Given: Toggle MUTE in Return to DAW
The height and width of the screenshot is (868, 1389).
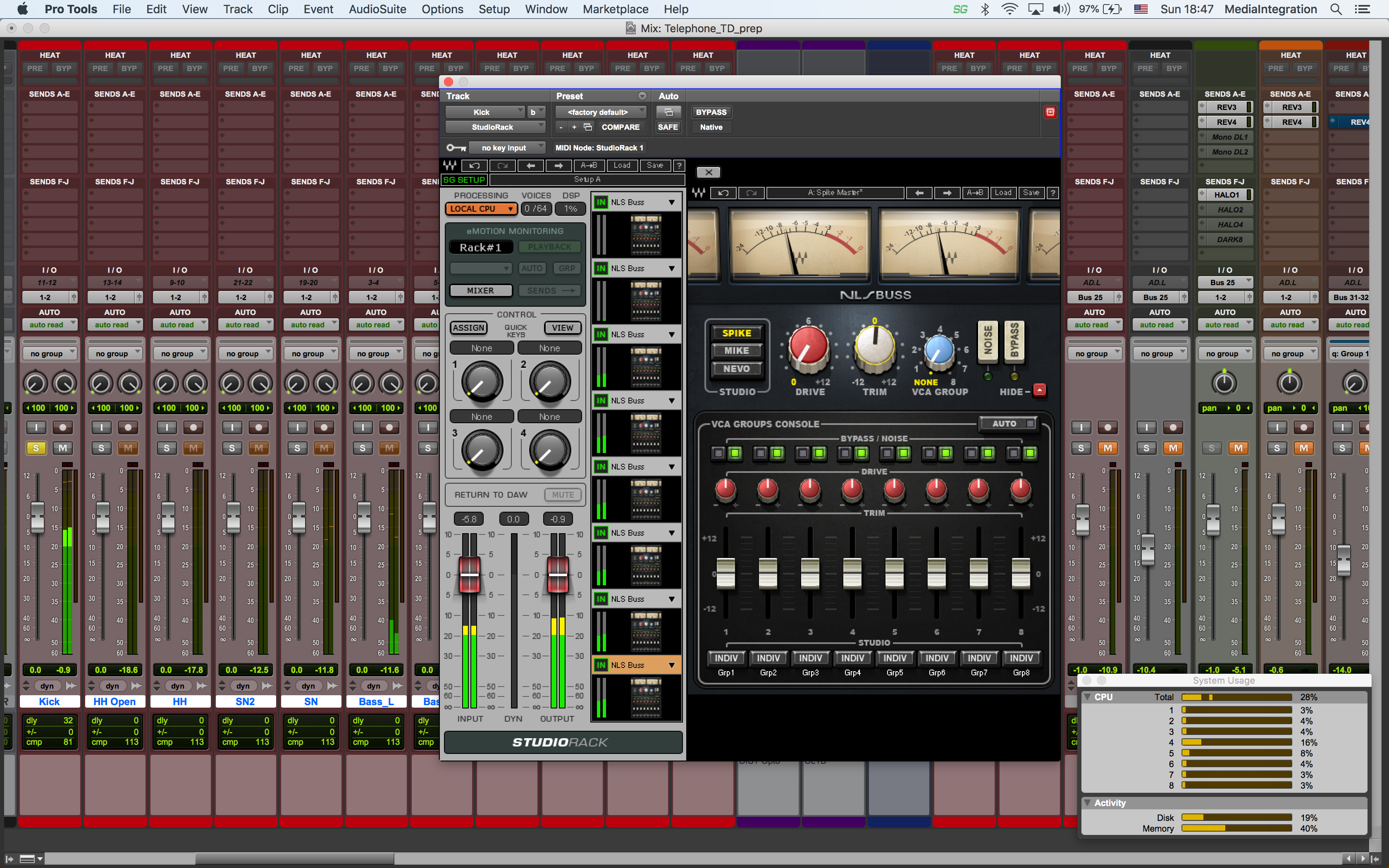Looking at the screenshot, I should (x=563, y=495).
